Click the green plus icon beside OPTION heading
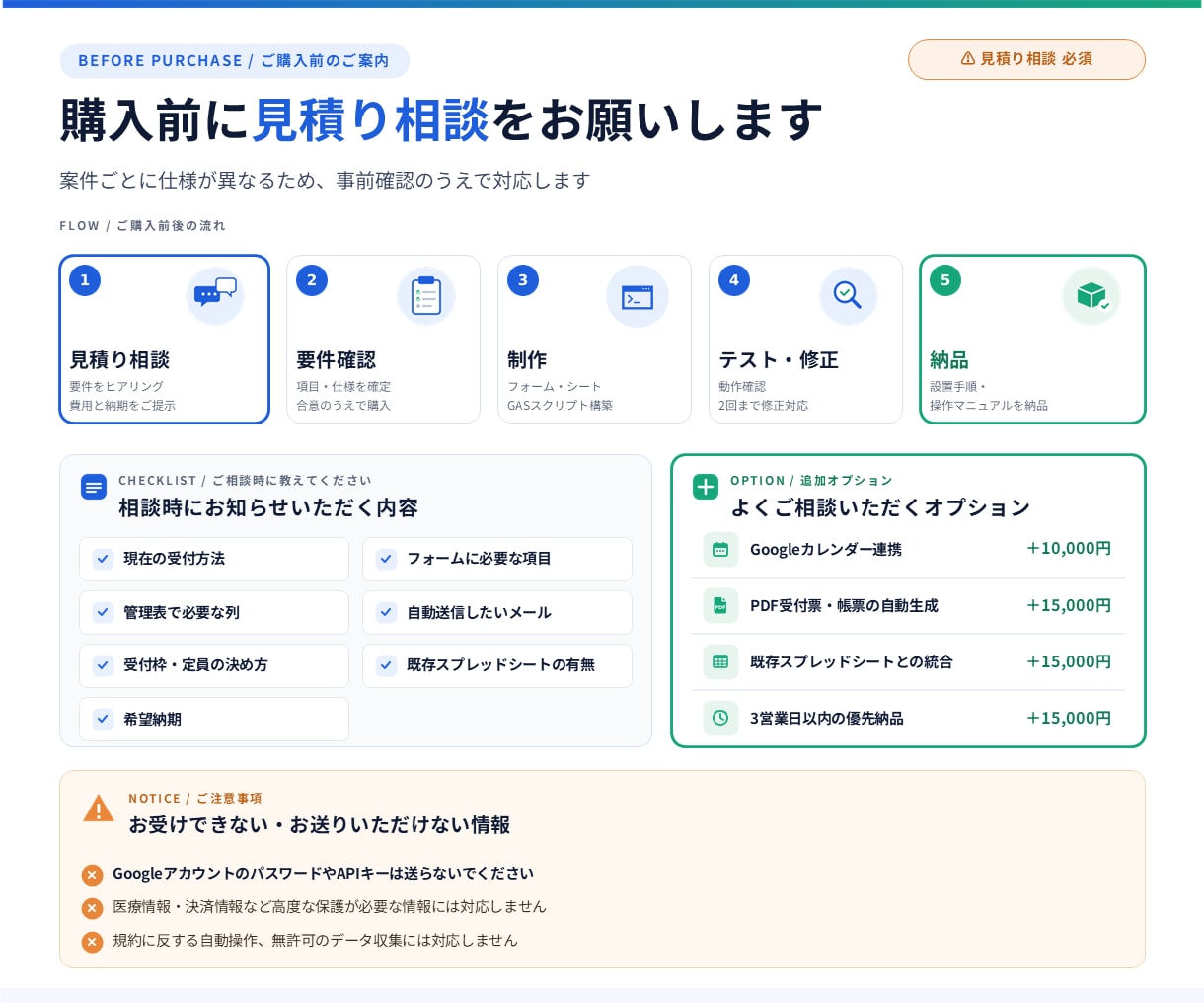Viewport: 1204px width, 1003px height. point(706,487)
